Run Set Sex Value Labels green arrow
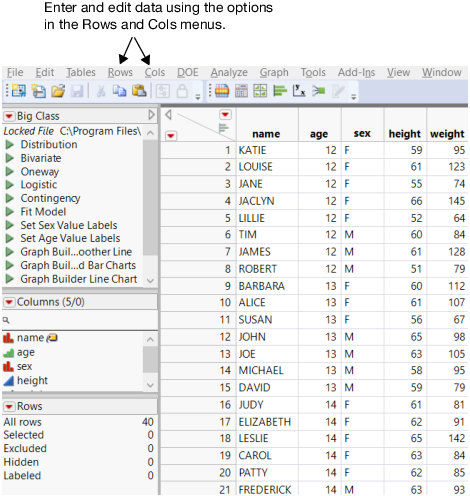Image resolution: width=470 pixels, height=496 pixels. pyautogui.click(x=10, y=225)
